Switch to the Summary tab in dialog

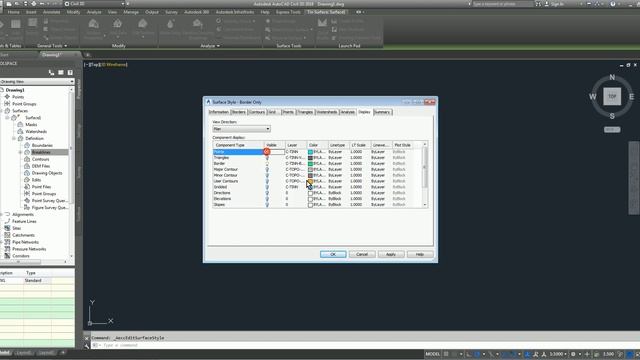(382, 112)
